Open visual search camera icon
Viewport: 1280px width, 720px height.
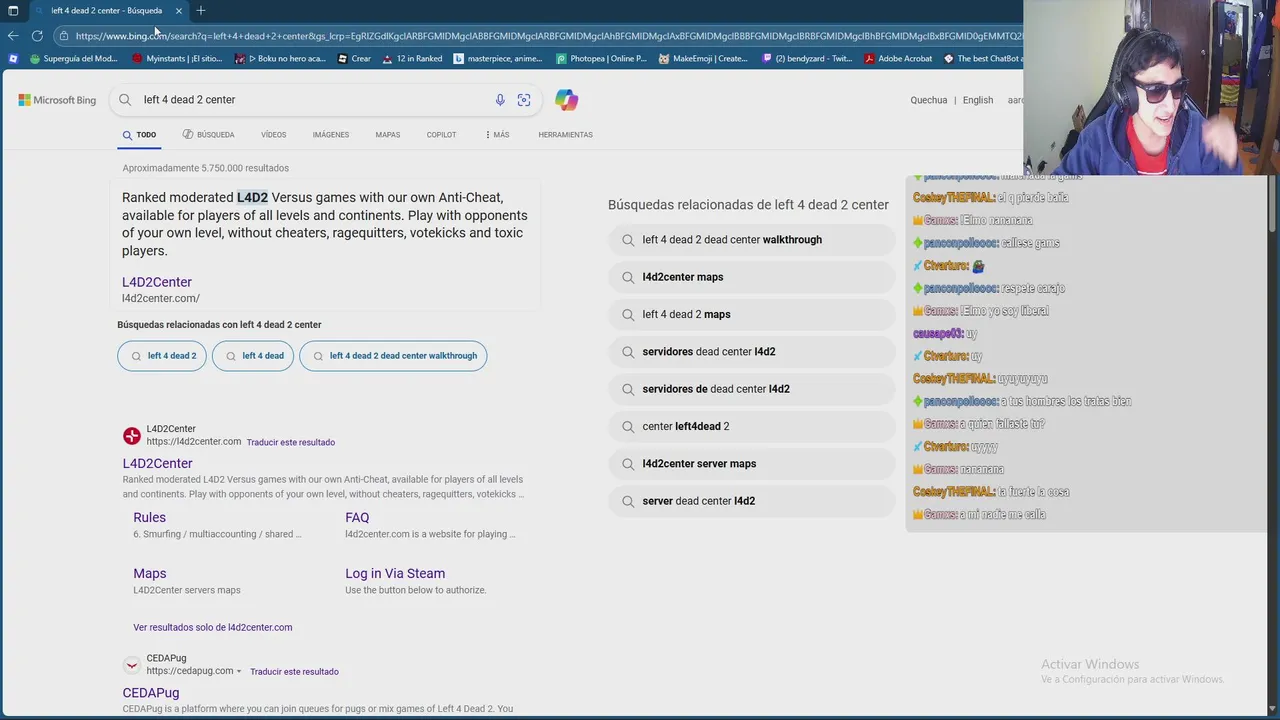tap(524, 100)
